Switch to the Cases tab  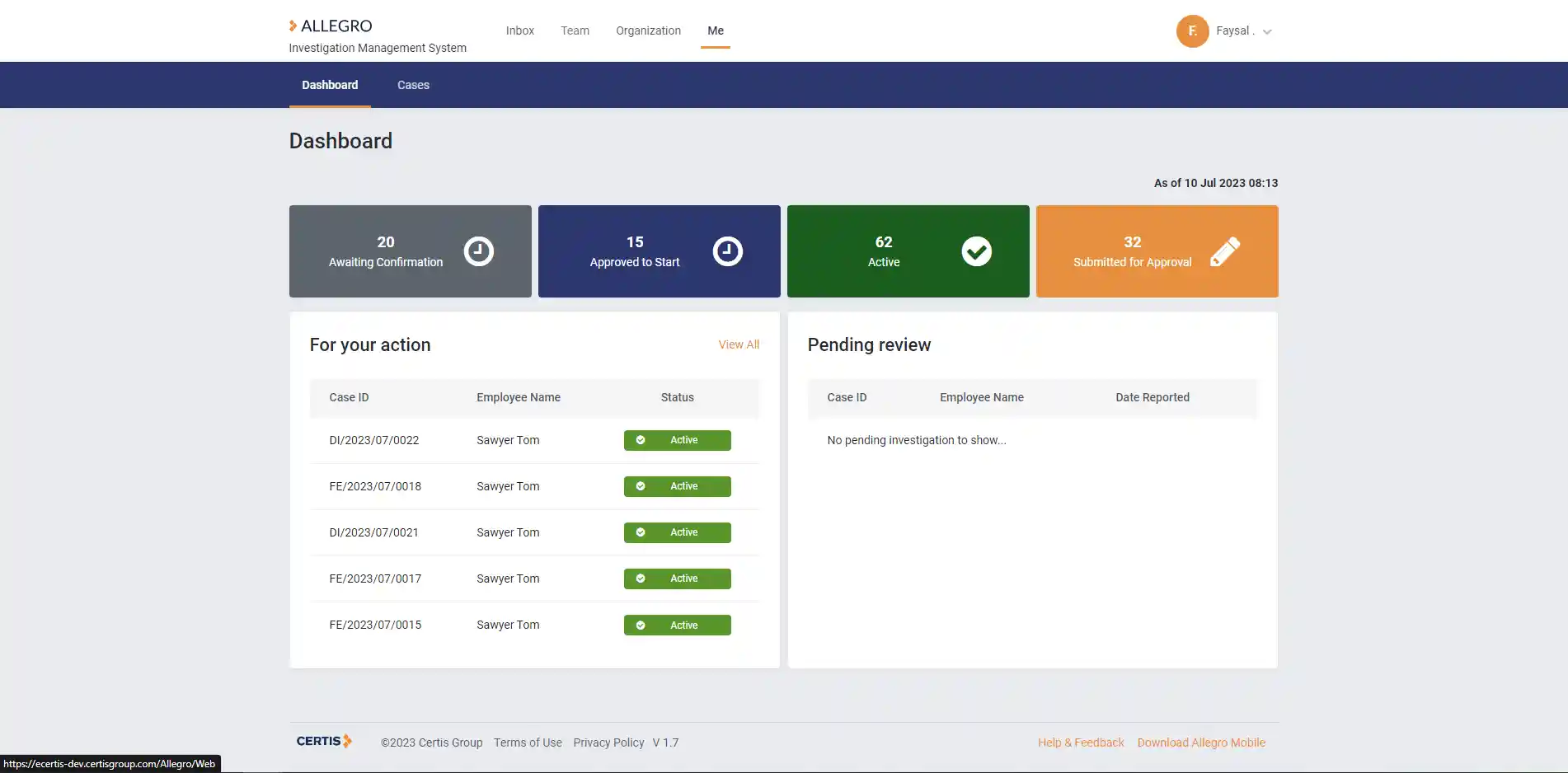coord(413,85)
